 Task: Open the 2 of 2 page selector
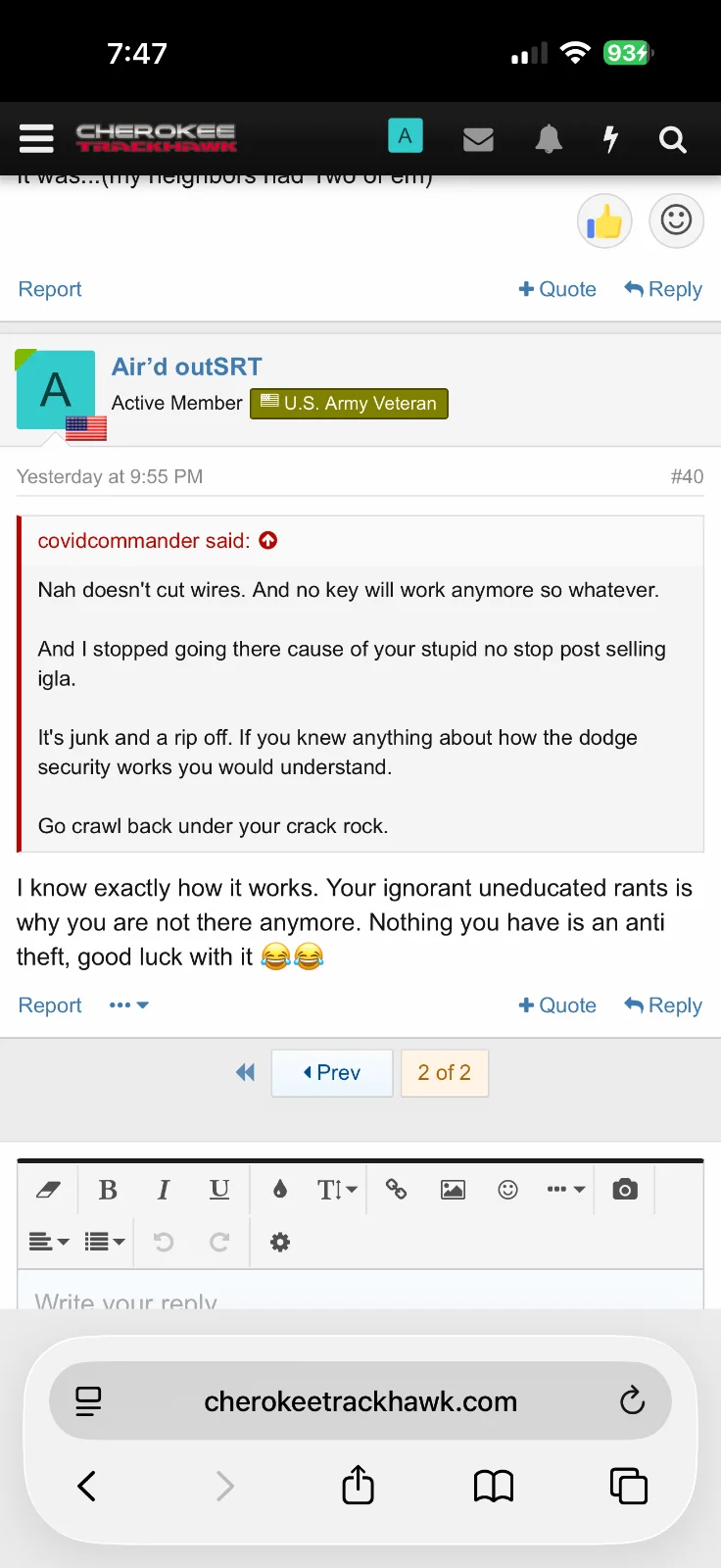444,1073
